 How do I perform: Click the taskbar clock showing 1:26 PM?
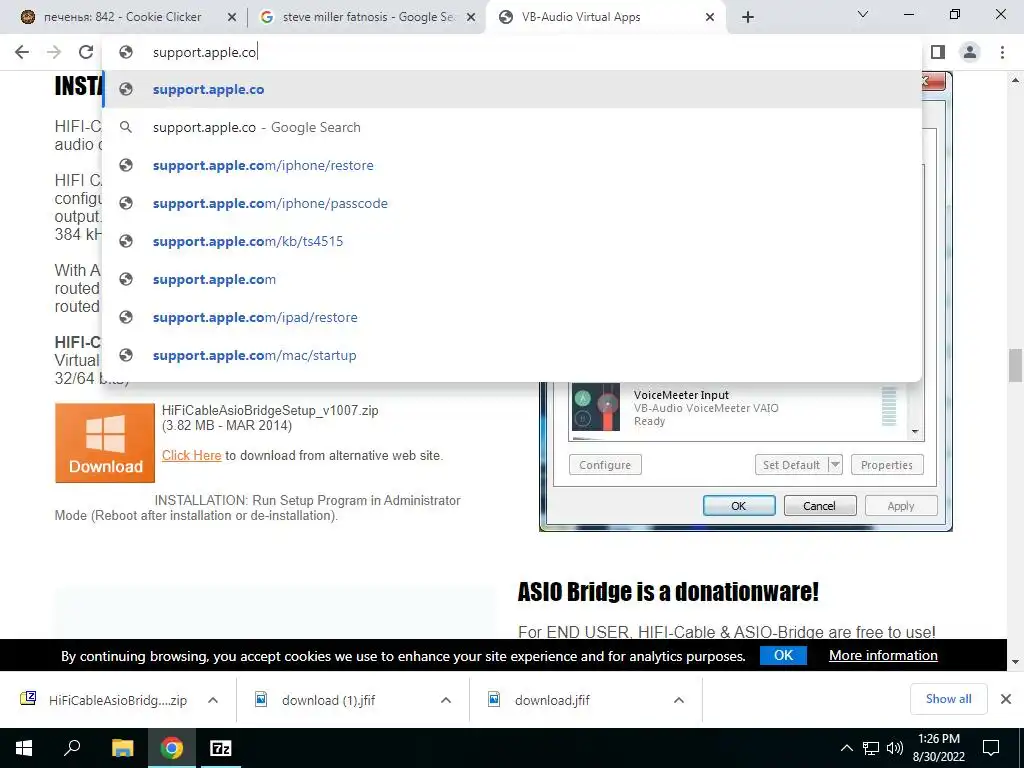click(938, 748)
